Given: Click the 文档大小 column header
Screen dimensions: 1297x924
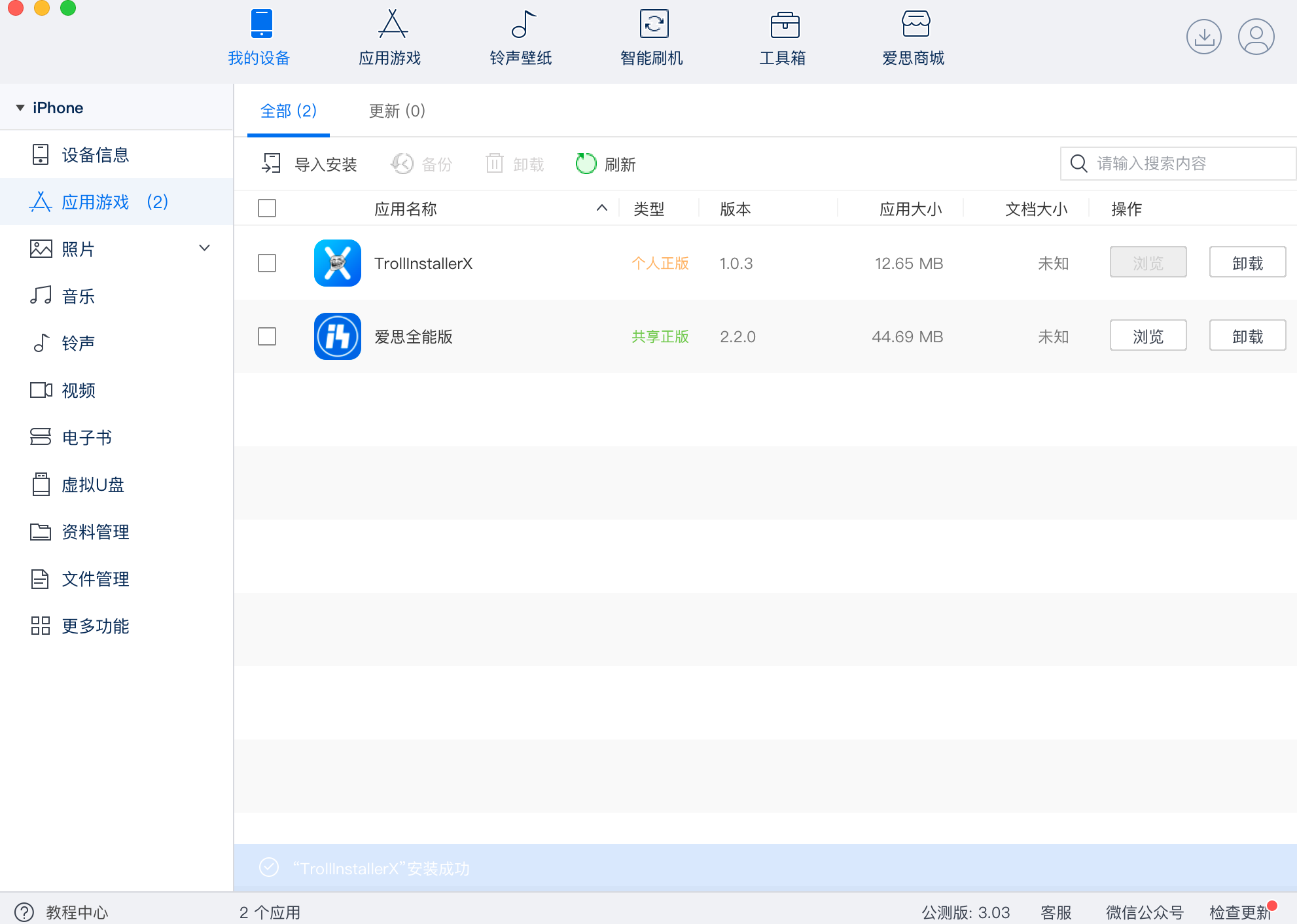Looking at the screenshot, I should 1037,209.
